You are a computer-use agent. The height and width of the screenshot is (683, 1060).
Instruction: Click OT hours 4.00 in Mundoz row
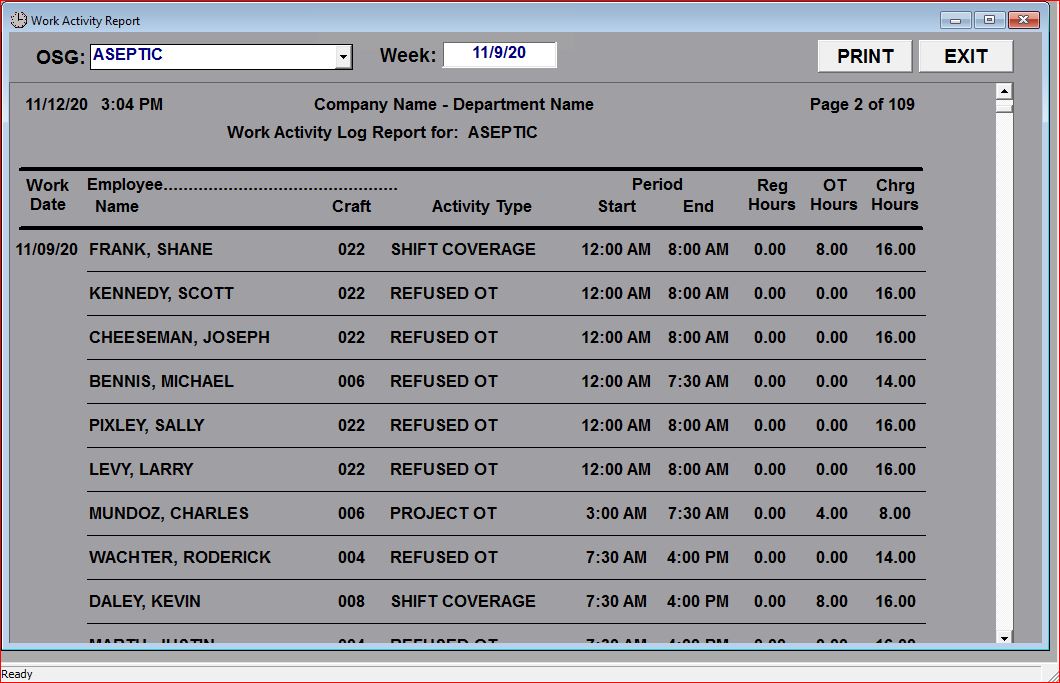(x=832, y=513)
